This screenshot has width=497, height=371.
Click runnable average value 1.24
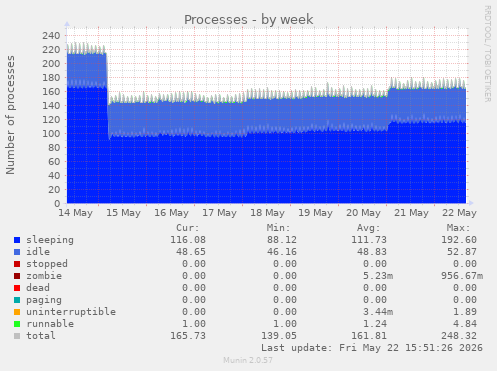click(375, 324)
